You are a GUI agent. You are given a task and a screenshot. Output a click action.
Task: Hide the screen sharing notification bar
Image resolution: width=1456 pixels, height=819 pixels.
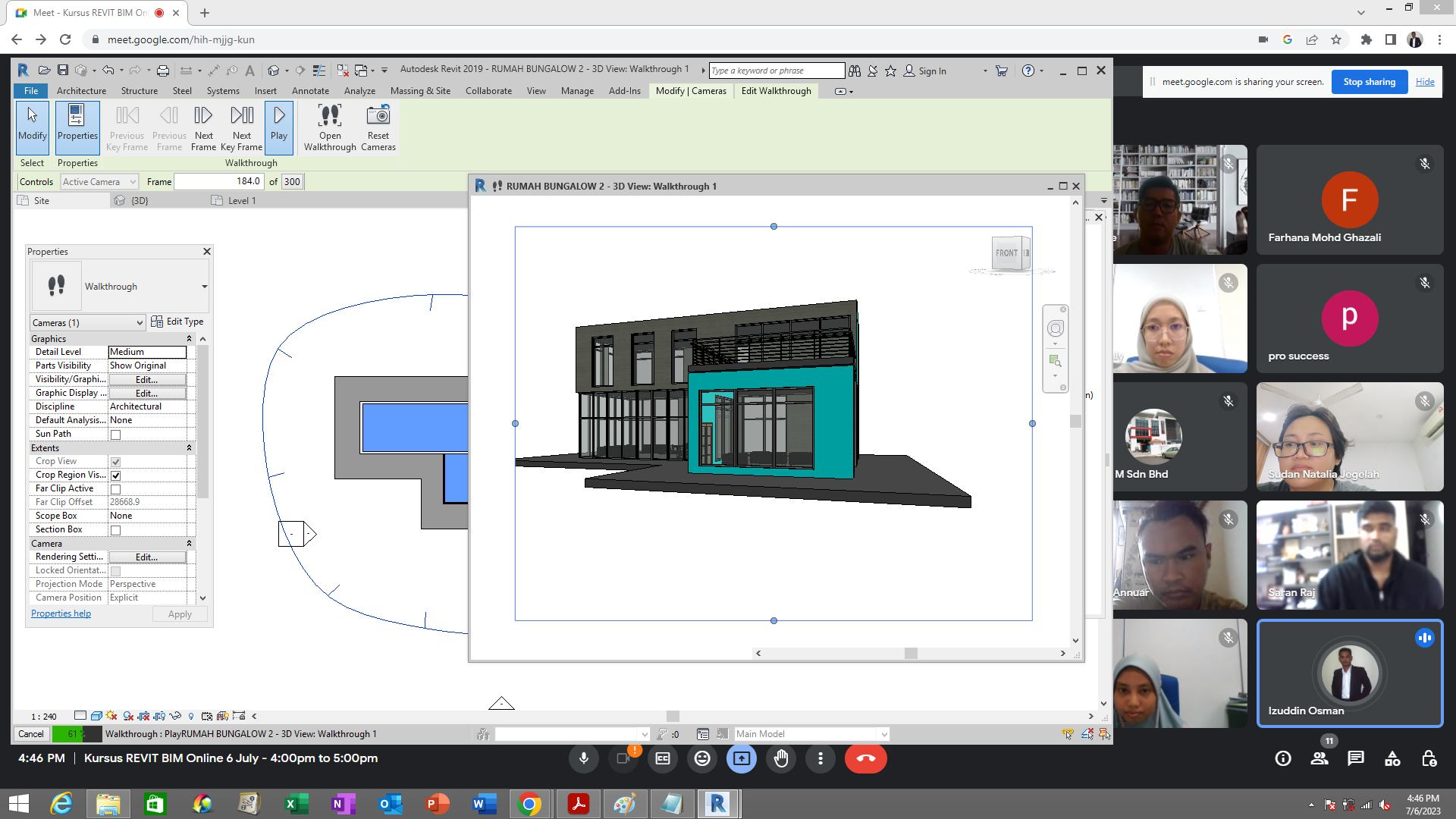click(1424, 82)
